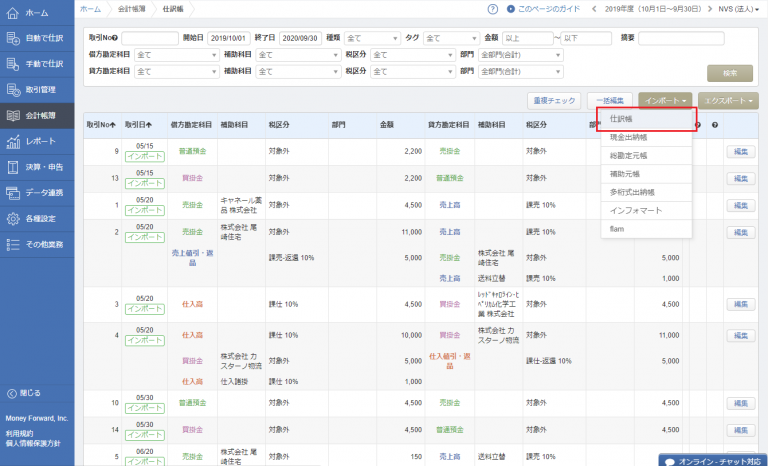The height and width of the screenshot is (466, 768).
Task: Select 現金出納帳 from import menu
Action: pyautogui.click(x=647, y=137)
